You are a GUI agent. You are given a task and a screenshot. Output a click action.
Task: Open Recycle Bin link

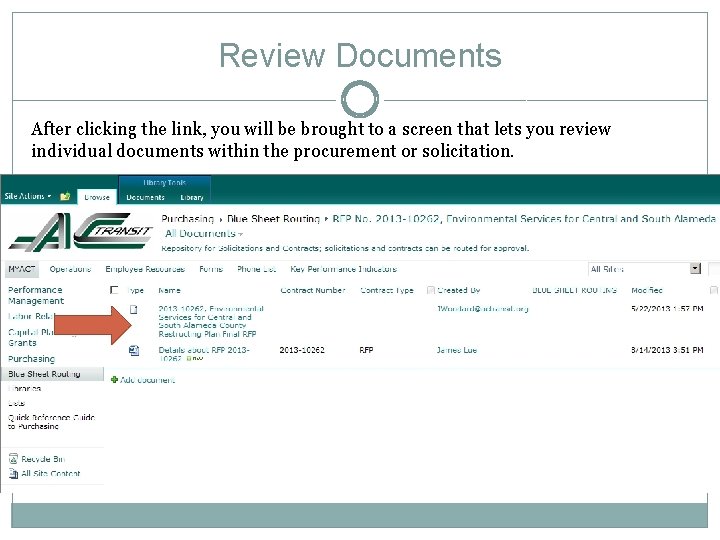(x=43, y=459)
